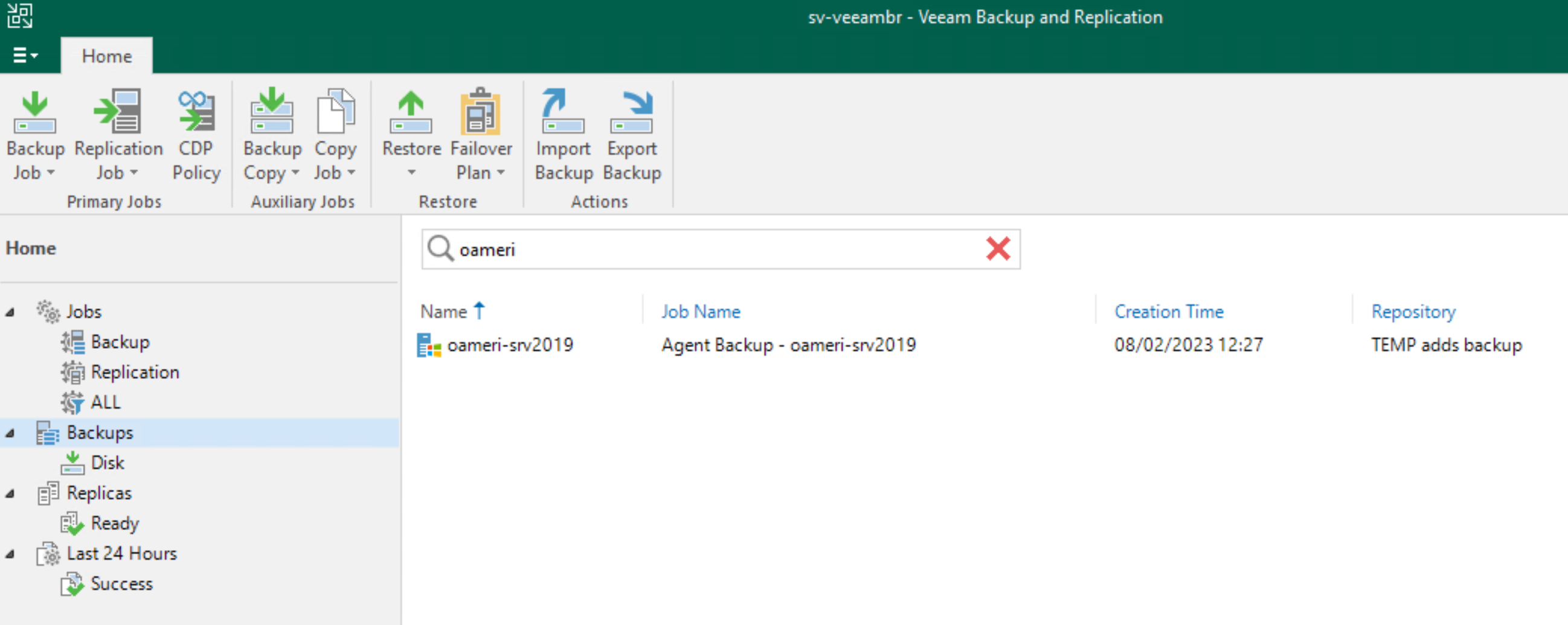The width and height of the screenshot is (1568, 625).
Task: Click the oameri-srv2019 Windows server icon
Action: [429, 345]
